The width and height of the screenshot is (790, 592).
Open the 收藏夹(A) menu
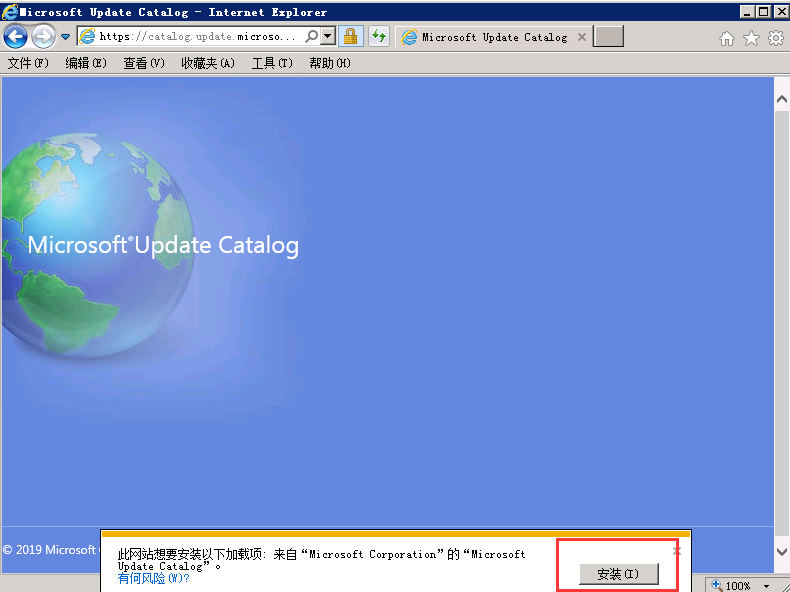(x=208, y=63)
